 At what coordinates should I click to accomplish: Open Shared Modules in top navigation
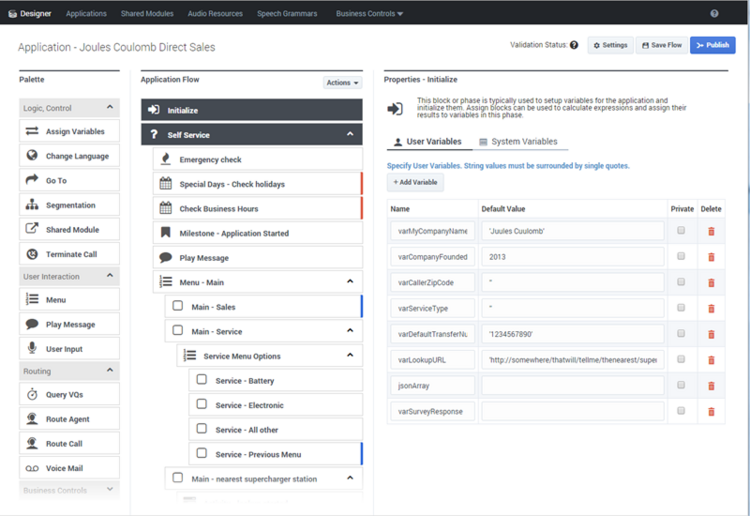[147, 13]
